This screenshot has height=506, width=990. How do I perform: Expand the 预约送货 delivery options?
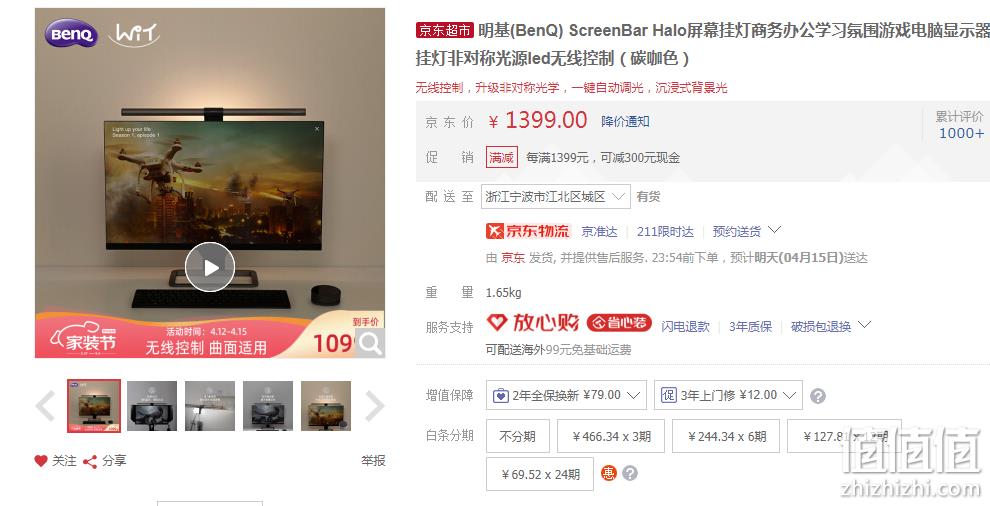pyautogui.click(x=747, y=231)
